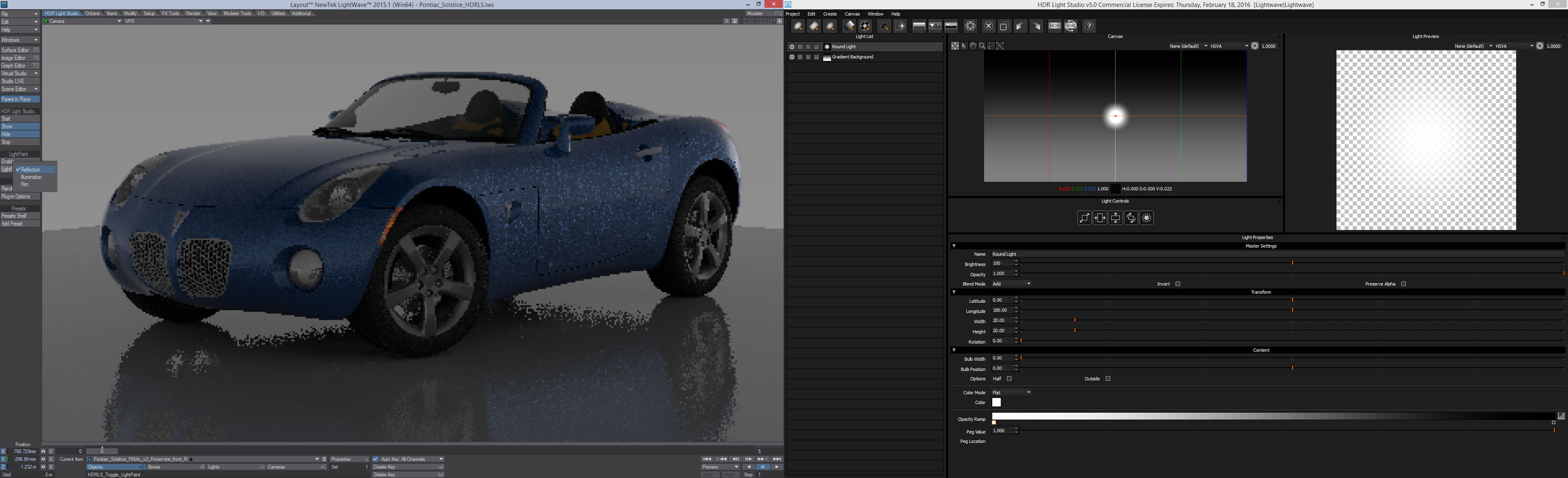The width and height of the screenshot is (1568, 478).
Task: Select Illumination in LightPaint popup menu
Action: click(x=32, y=177)
